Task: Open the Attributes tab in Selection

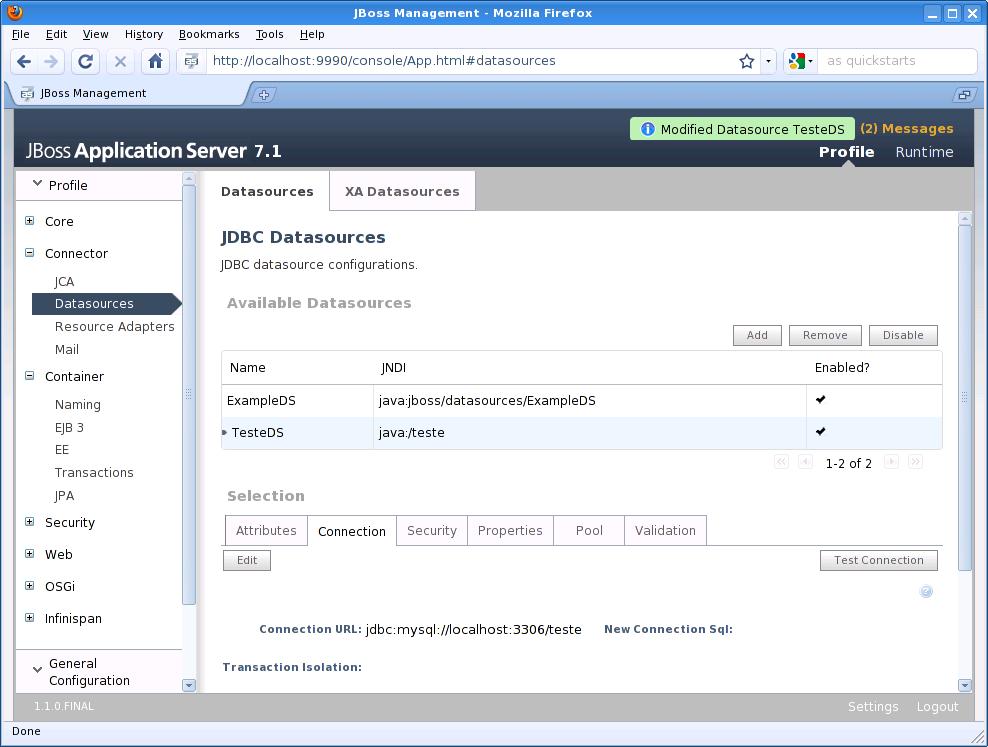Action: click(266, 530)
